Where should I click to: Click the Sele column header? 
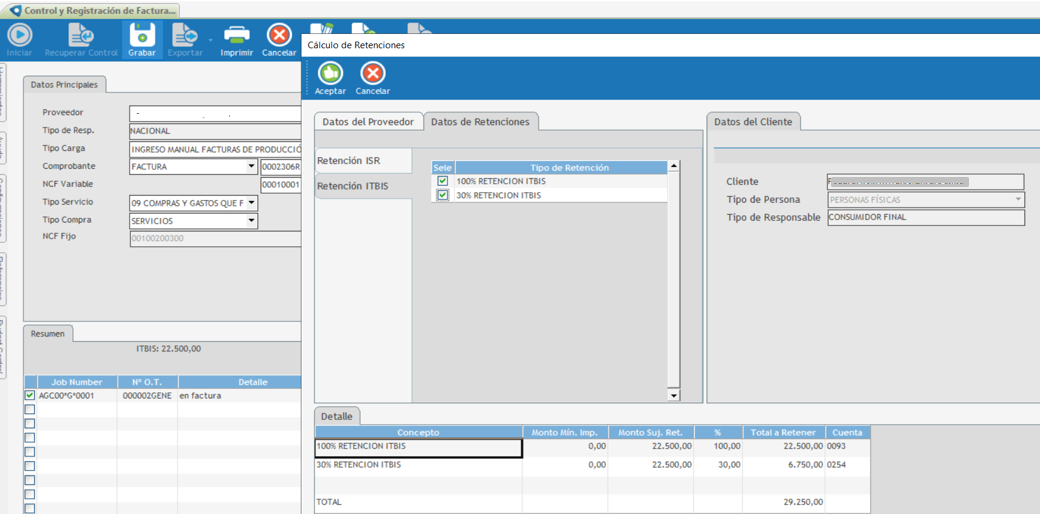click(x=442, y=168)
